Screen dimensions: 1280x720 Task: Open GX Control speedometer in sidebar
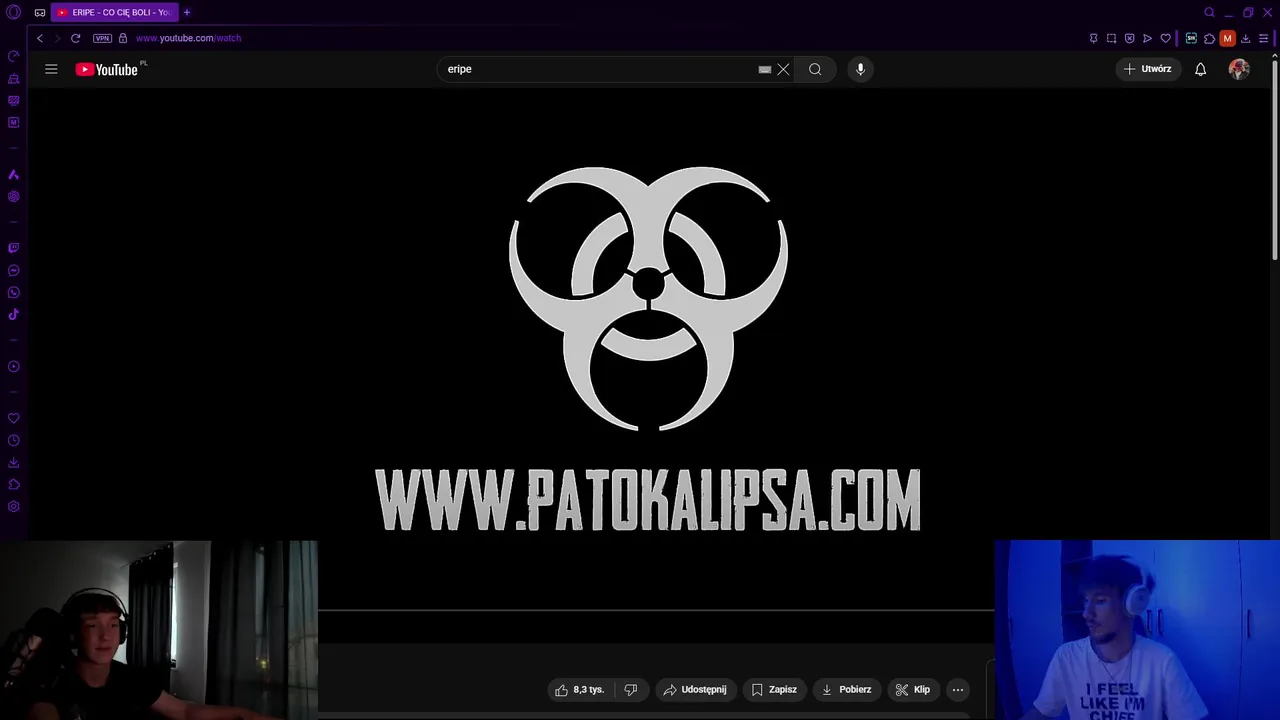point(13,56)
